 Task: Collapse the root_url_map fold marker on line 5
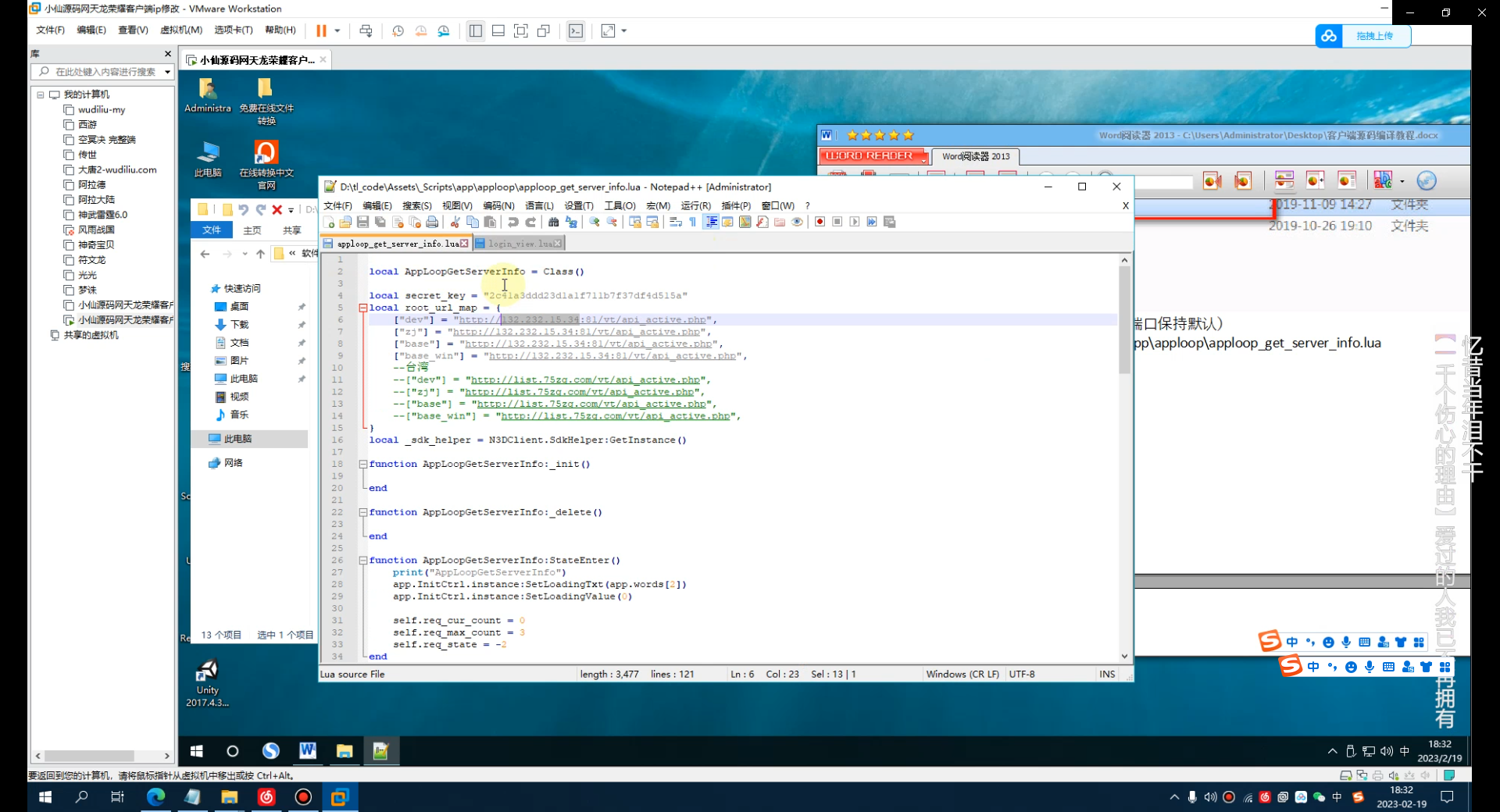[362, 308]
